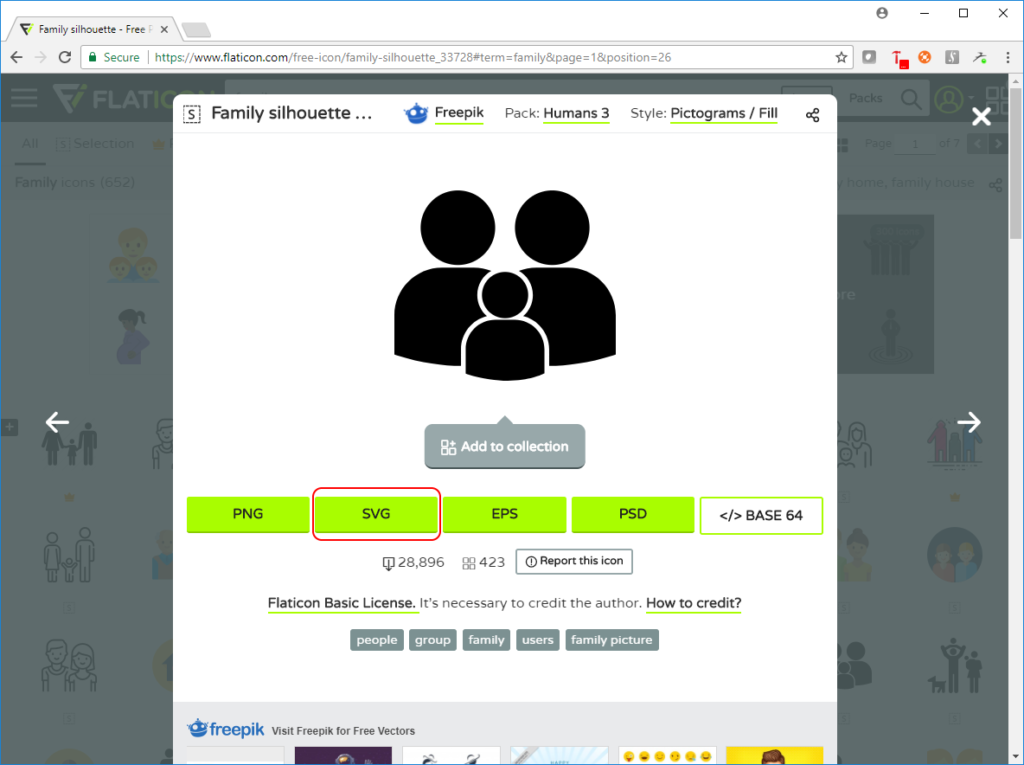Viewport: 1024px width, 765px height.
Task: Download the PSD file
Action: pyautogui.click(x=632, y=514)
